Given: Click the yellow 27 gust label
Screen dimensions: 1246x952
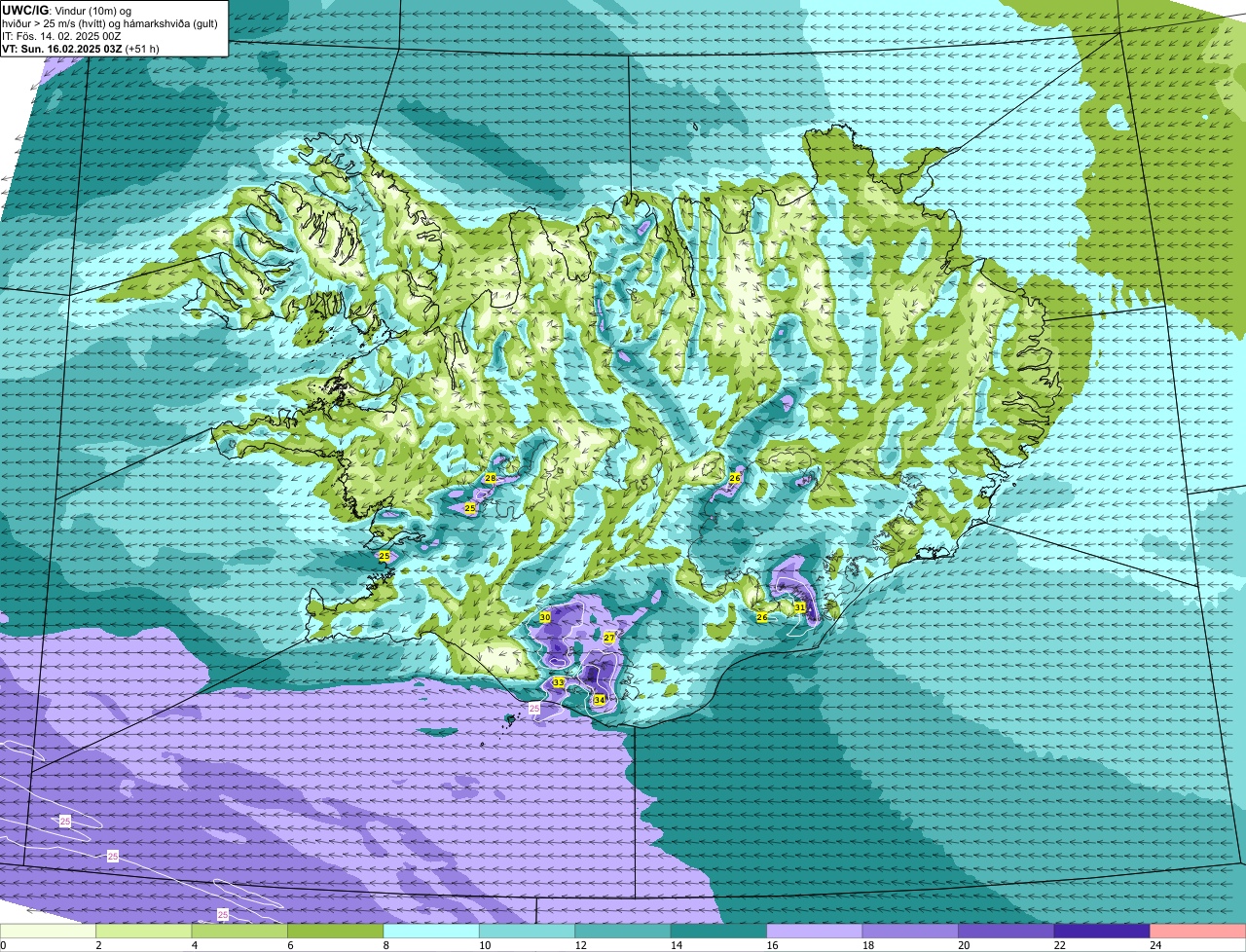Looking at the screenshot, I should (x=609, y=638).
